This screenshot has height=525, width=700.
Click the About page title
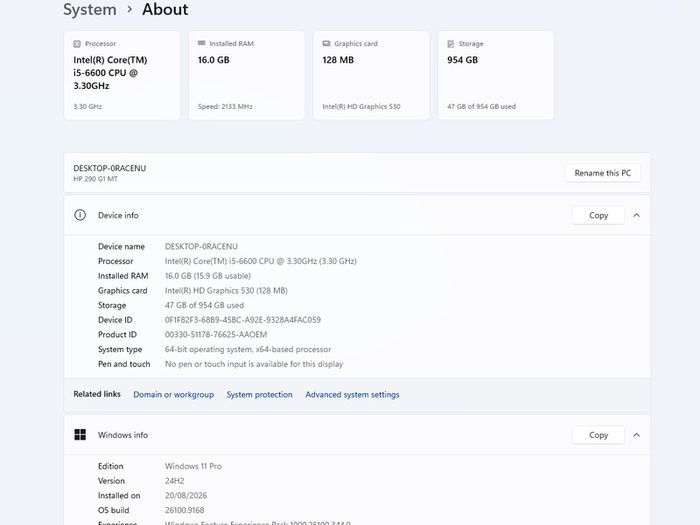(x=165, y=9)
